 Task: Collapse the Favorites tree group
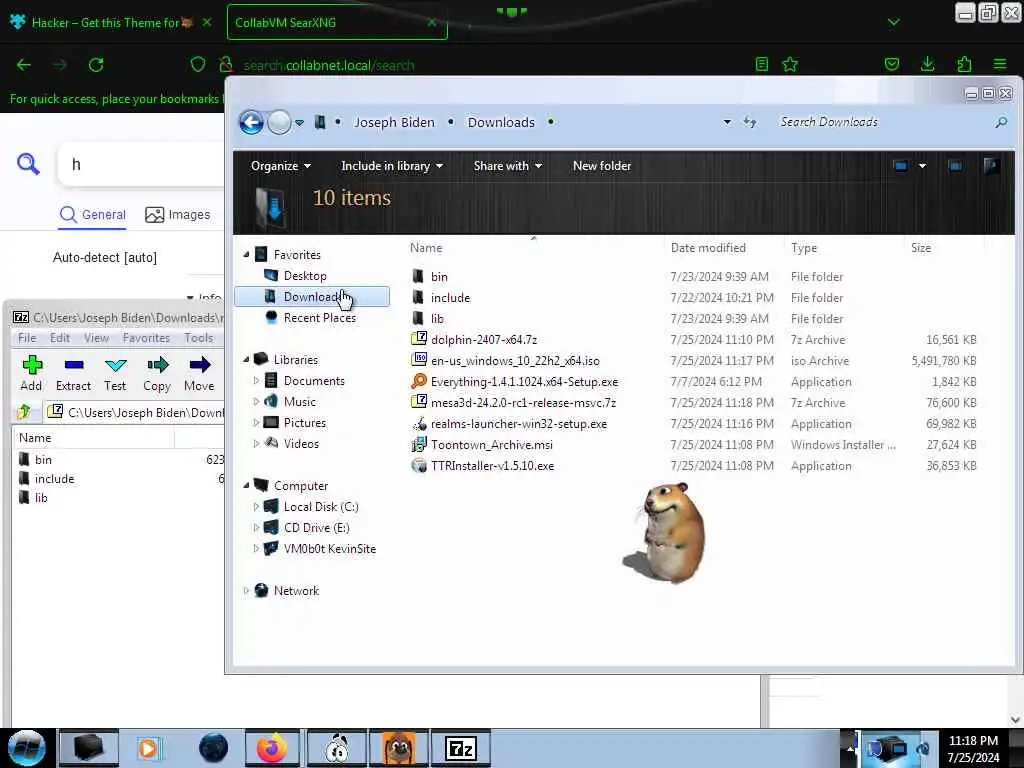[x=246, y=255]
